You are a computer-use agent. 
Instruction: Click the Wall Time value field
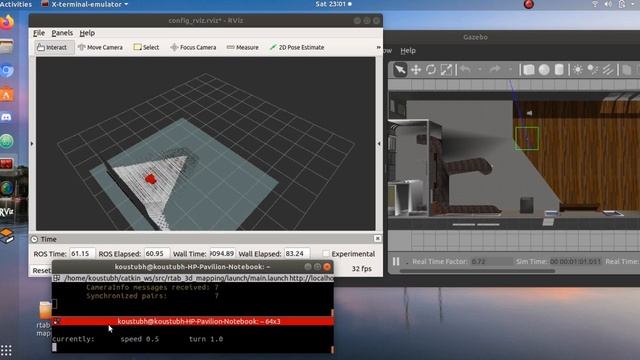tap(222, 253)
